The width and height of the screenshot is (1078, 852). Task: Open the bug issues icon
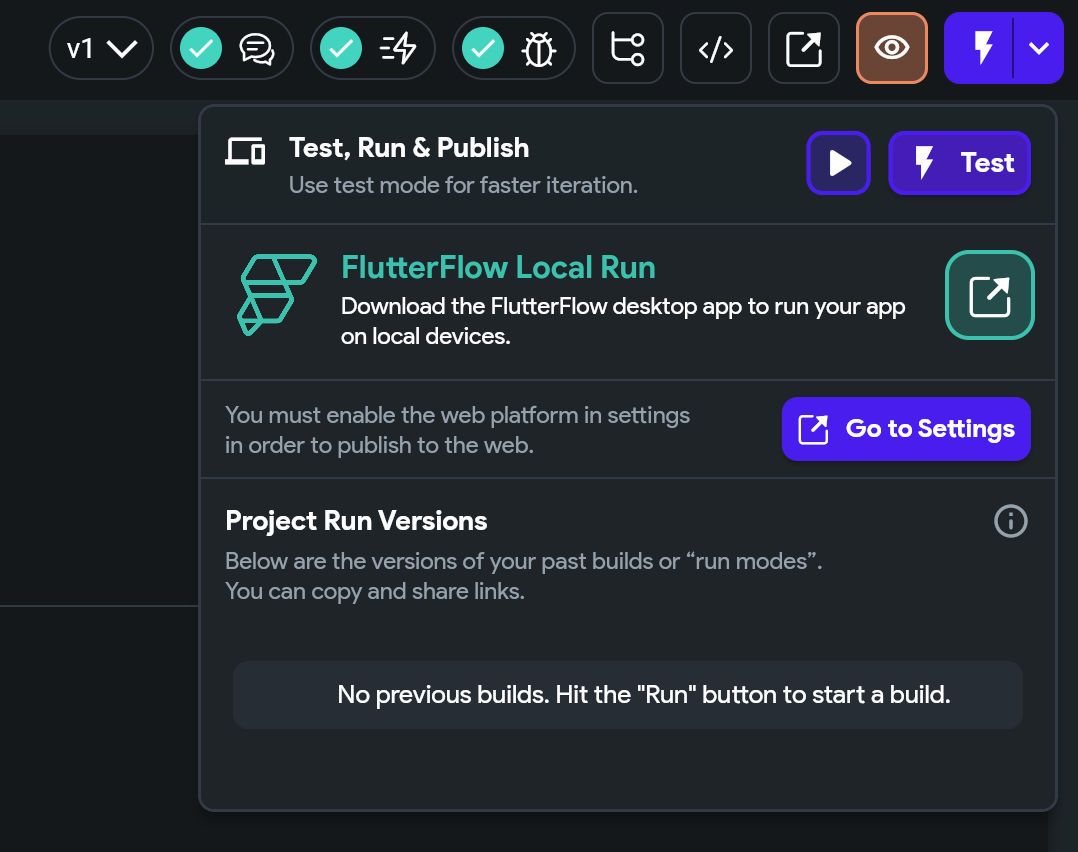click(x=538, y=50)
